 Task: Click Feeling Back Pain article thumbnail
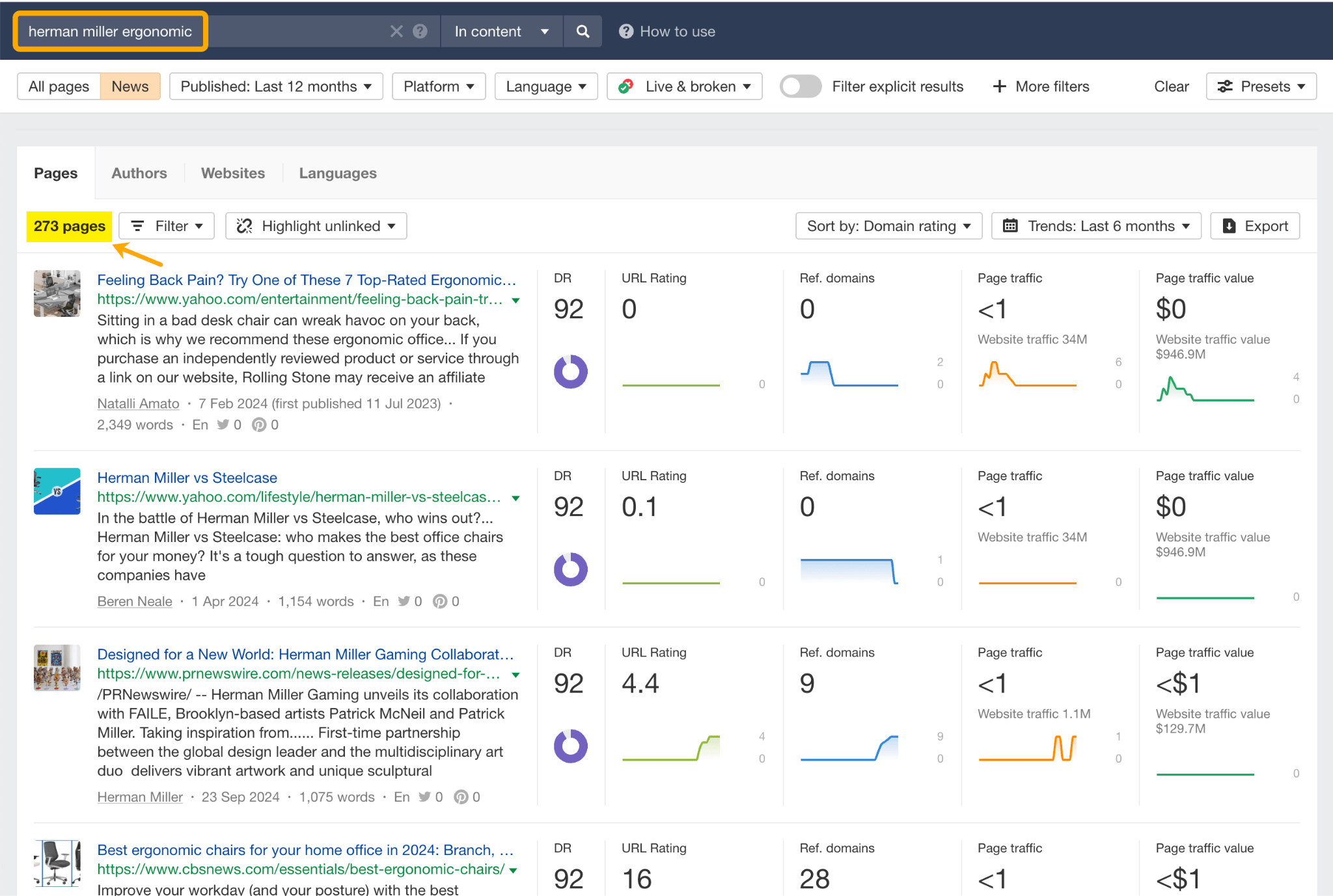point(57,293)
